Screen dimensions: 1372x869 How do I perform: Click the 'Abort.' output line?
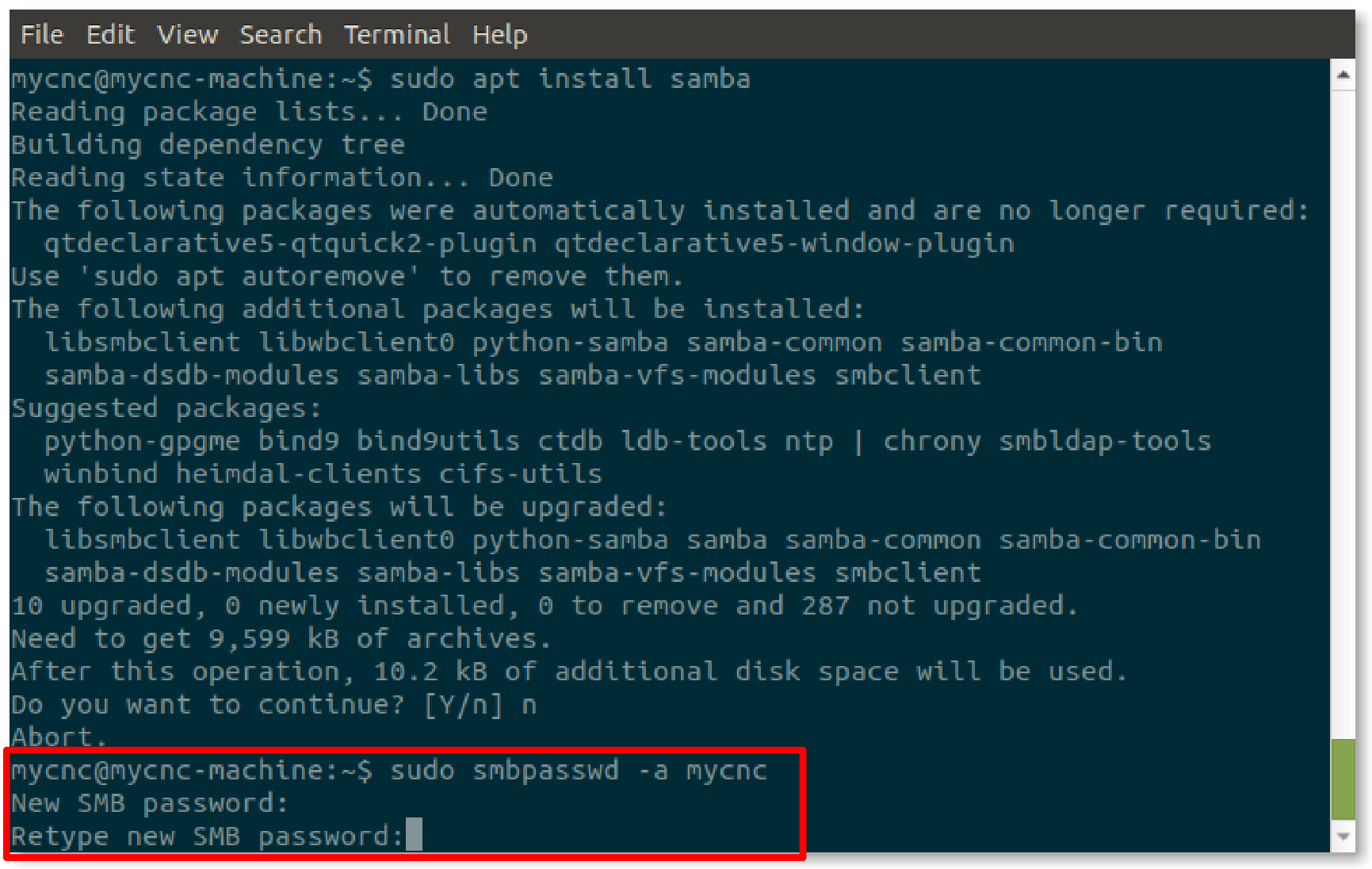click(x=59, y=737)
